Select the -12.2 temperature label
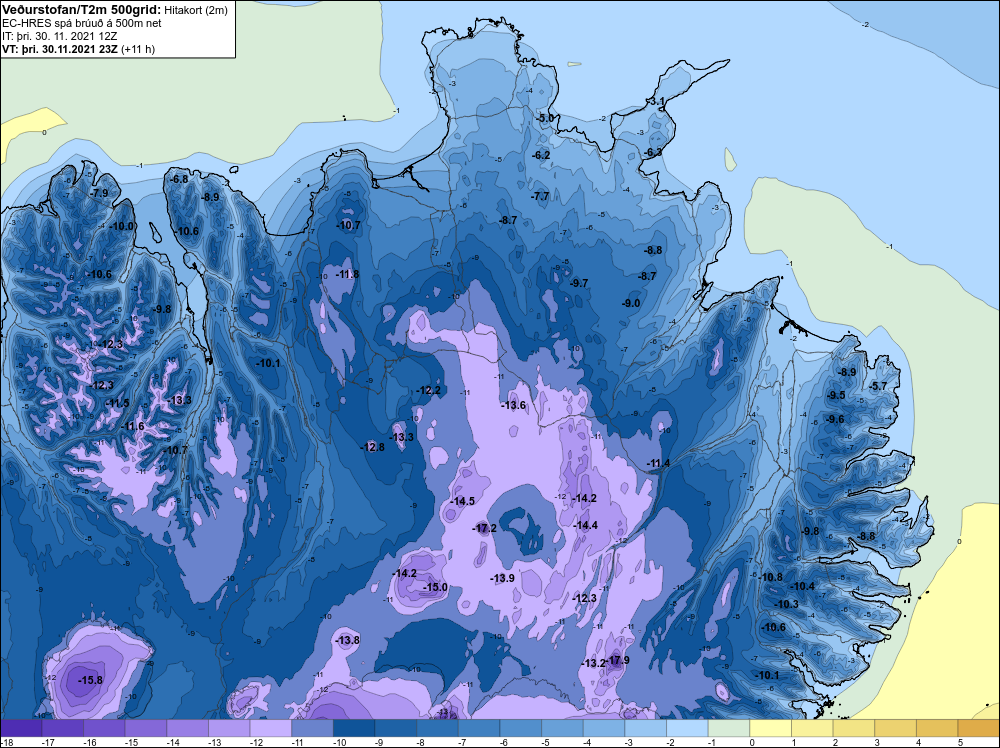Image resolution: width=1000 pixels, height=748 pixels. pos(429,390)
